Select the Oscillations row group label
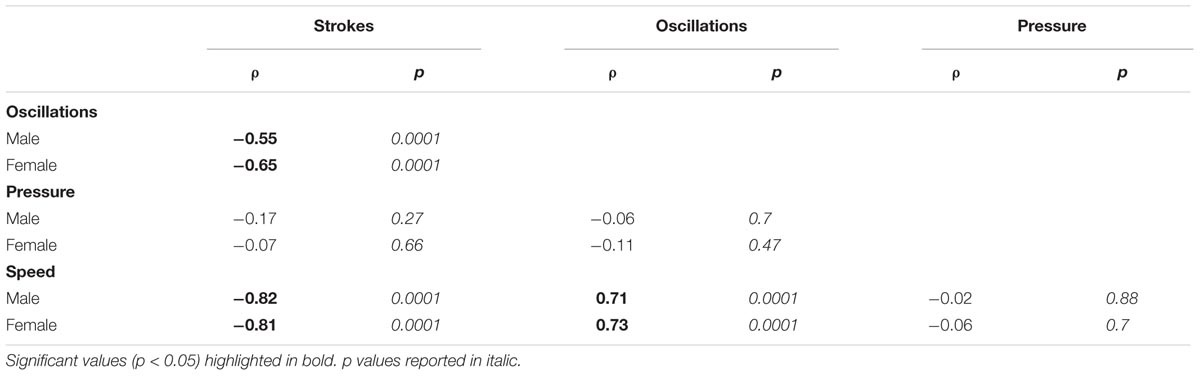 pyautogui.click(x=52, y=112)
